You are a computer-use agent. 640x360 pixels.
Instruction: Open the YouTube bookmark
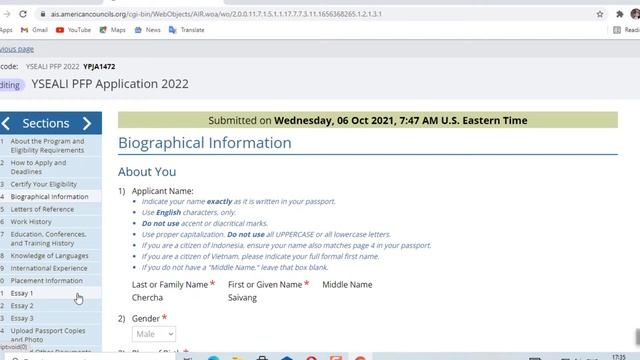(73, 30)
